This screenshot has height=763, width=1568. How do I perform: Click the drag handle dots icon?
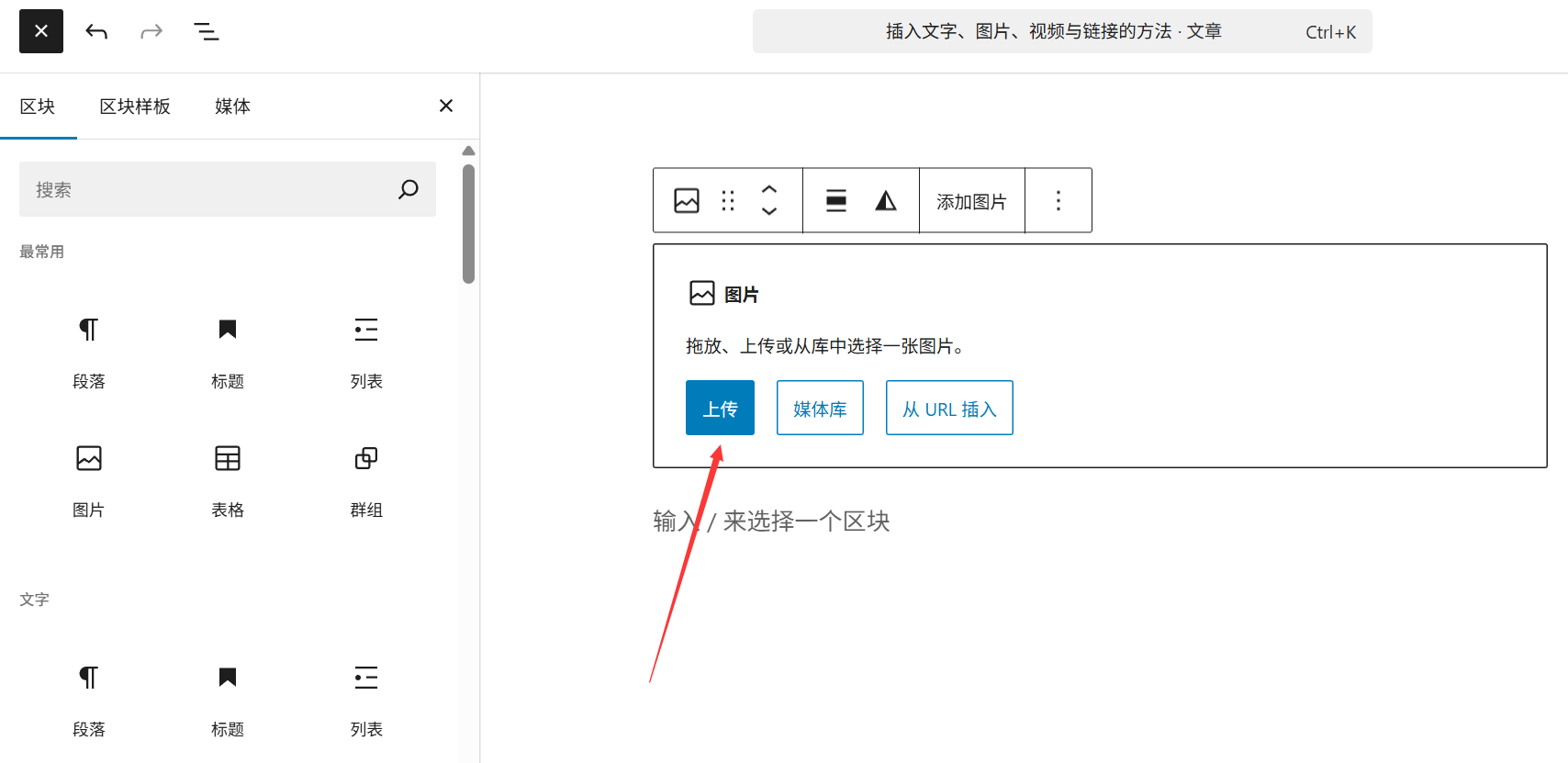tap(728, 200)
